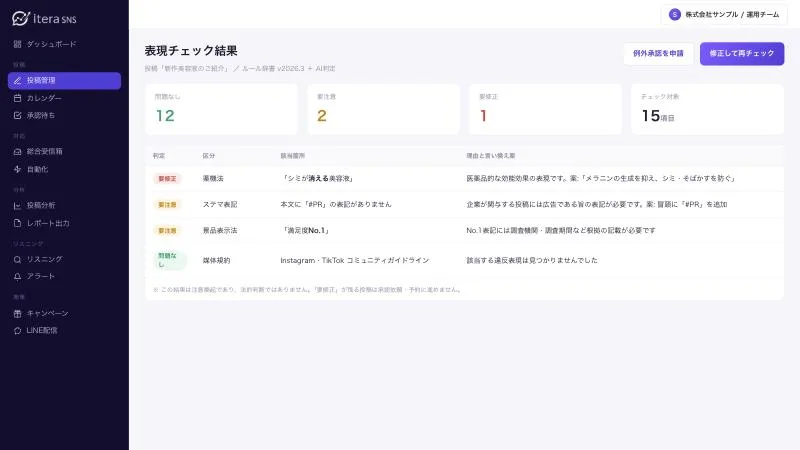Click the red 要修正 badge in 薬機法 row
The image size is (800, 450).
[x=167, y=179]
